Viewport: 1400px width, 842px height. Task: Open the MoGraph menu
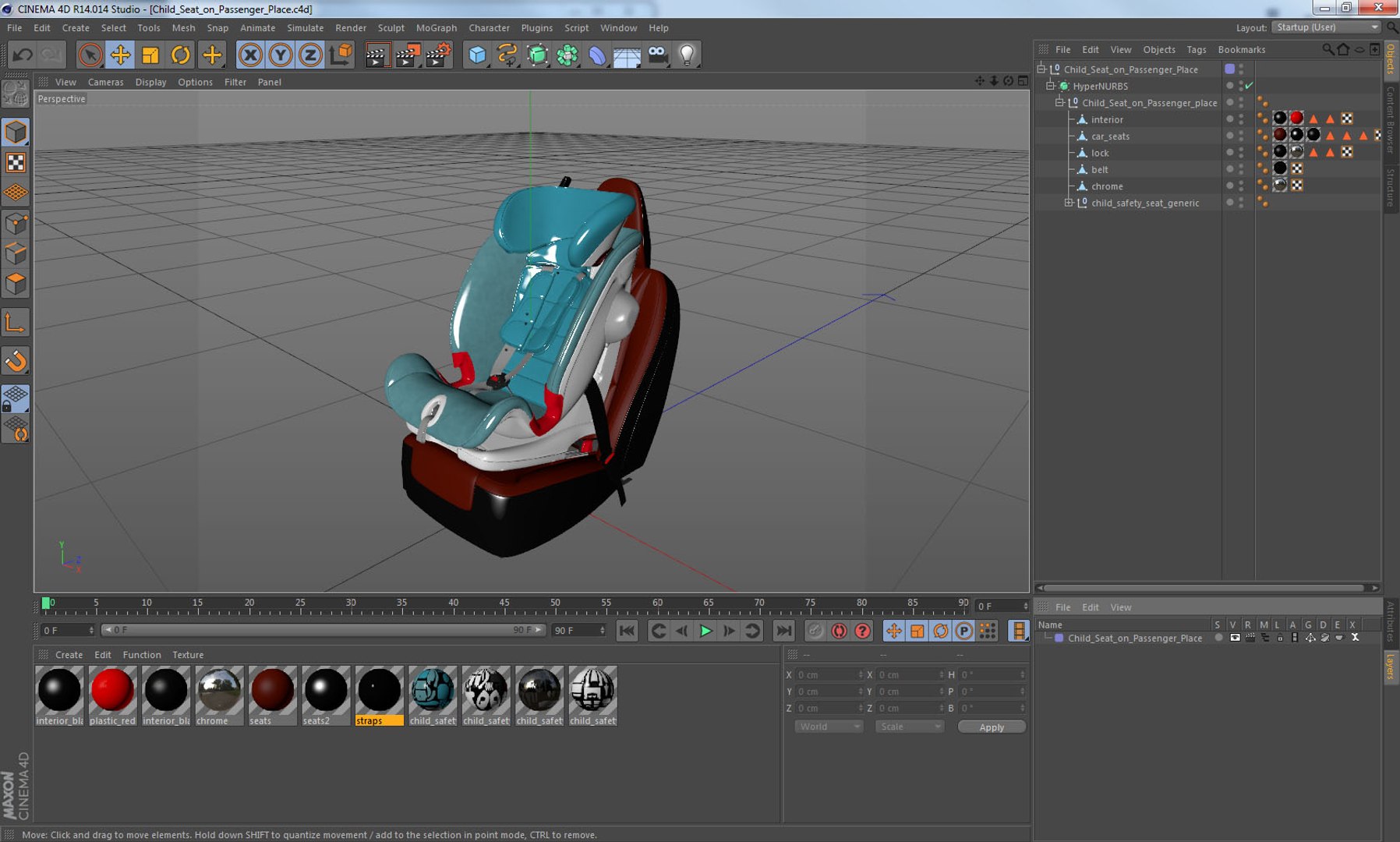tap(436, 27)
